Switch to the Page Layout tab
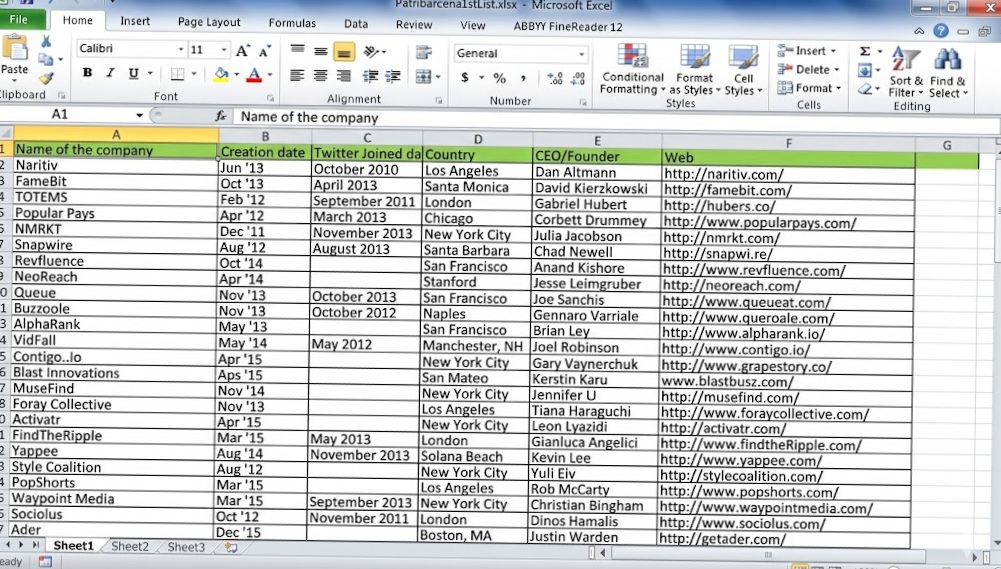The image size is (1001, 569). click(x=209, y=22)
